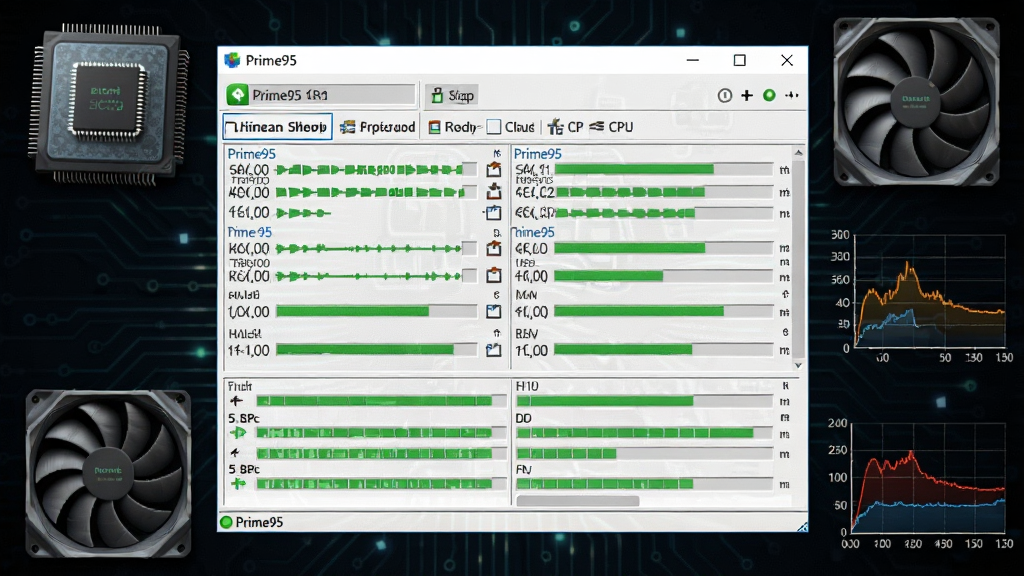Click the circled info icon in the toolbar
The height and width of the screenshot is (576, 1024).
[x=724, y=95]
